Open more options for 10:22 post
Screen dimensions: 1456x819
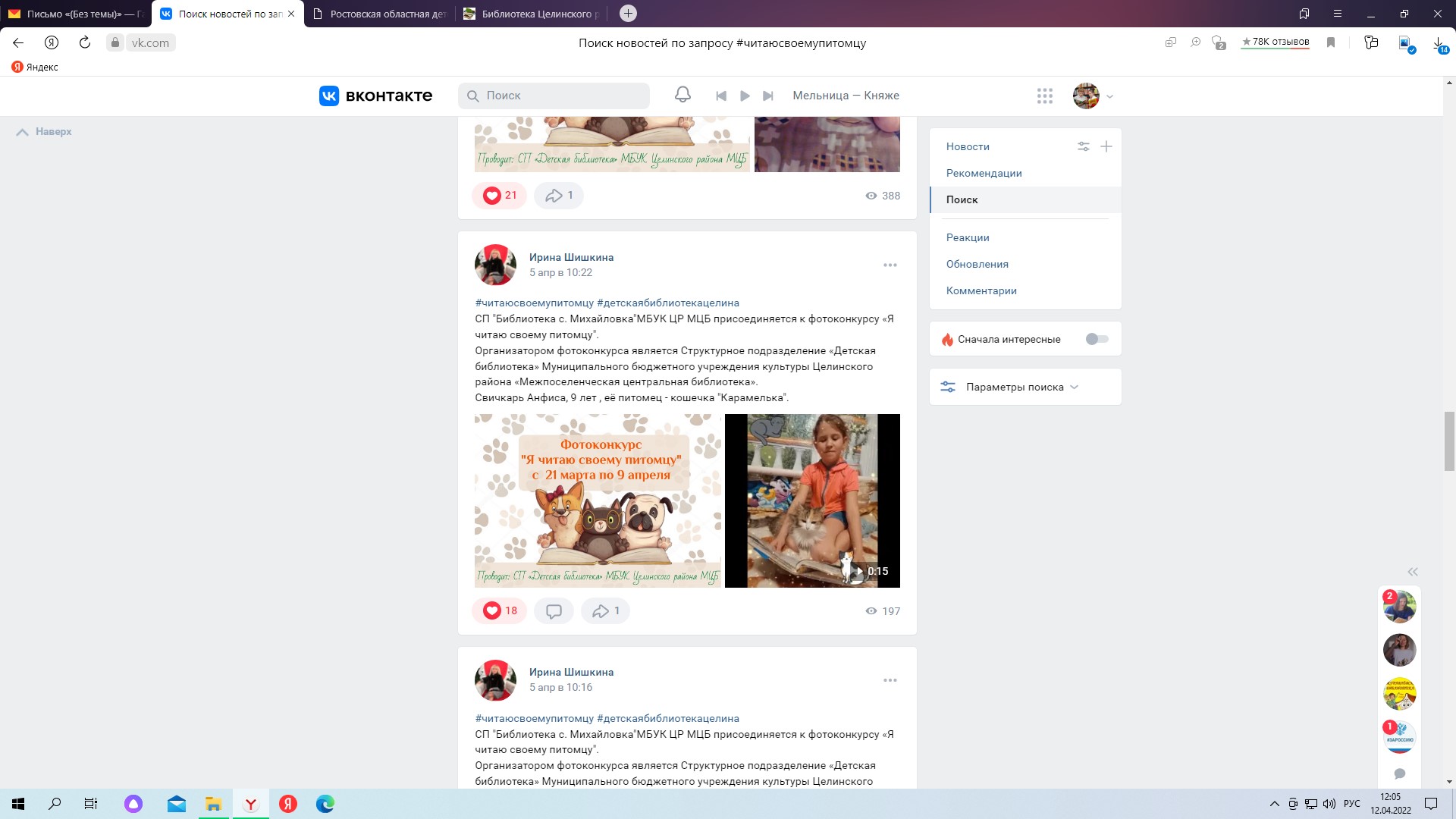(890, 265)
